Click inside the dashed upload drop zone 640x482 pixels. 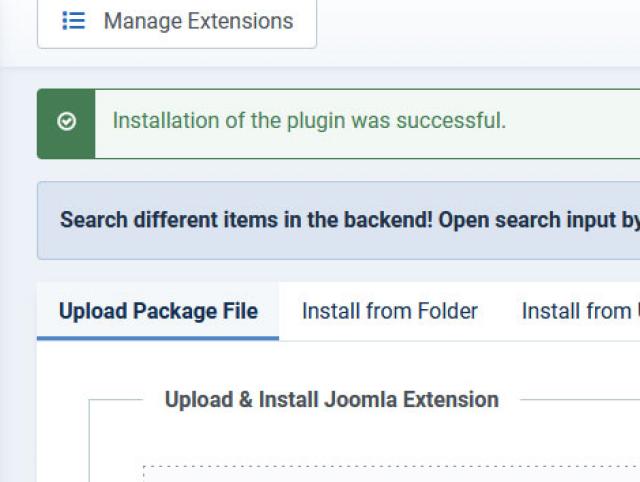[391, 474]
